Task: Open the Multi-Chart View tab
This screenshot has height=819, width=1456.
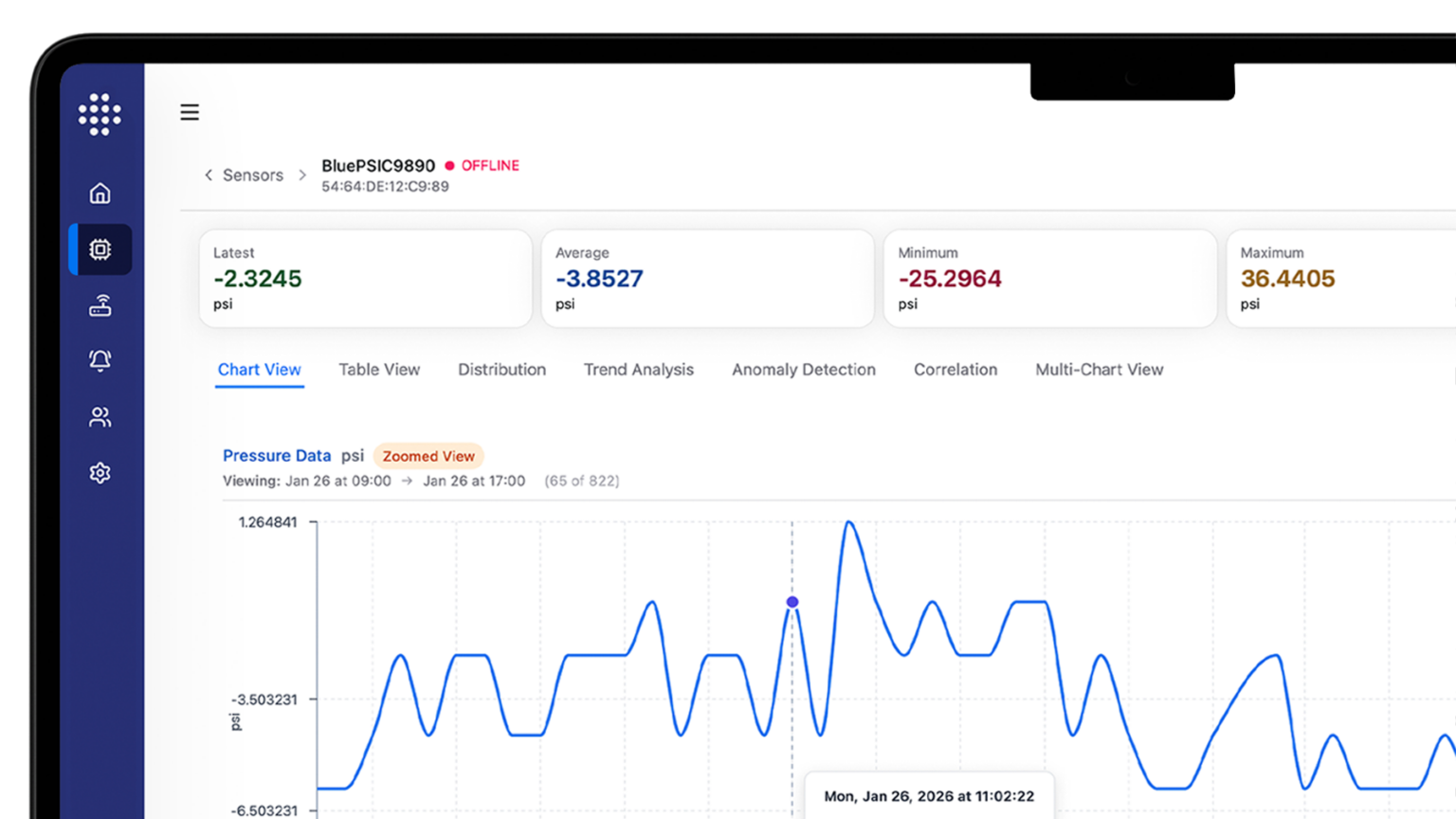Action: tap(1099, 370)
